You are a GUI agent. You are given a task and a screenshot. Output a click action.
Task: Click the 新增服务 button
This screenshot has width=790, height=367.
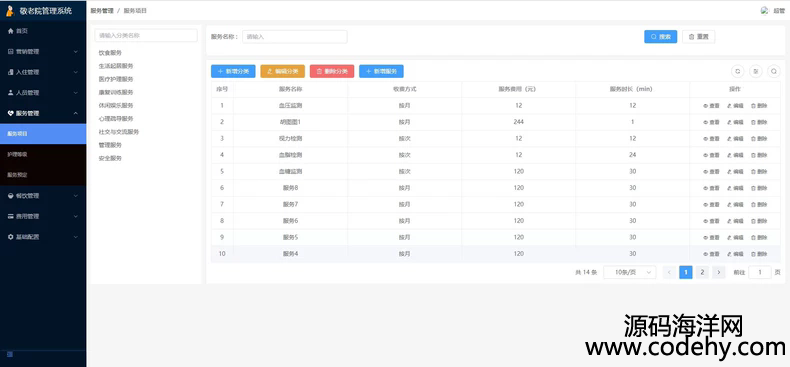[x=381, y=72]
